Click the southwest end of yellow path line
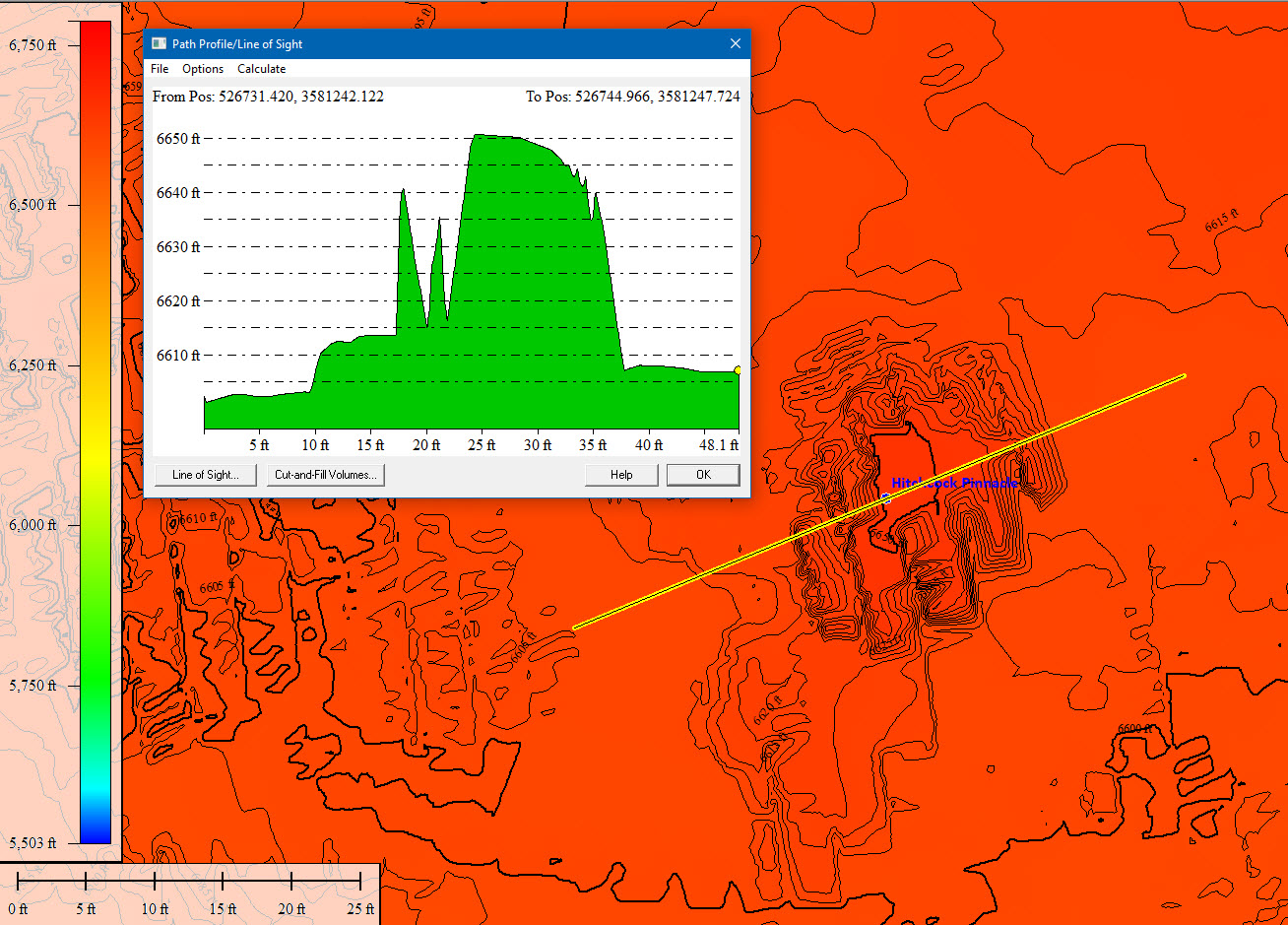The height and width of the screenshot is (925, 1288). [574, 628]
